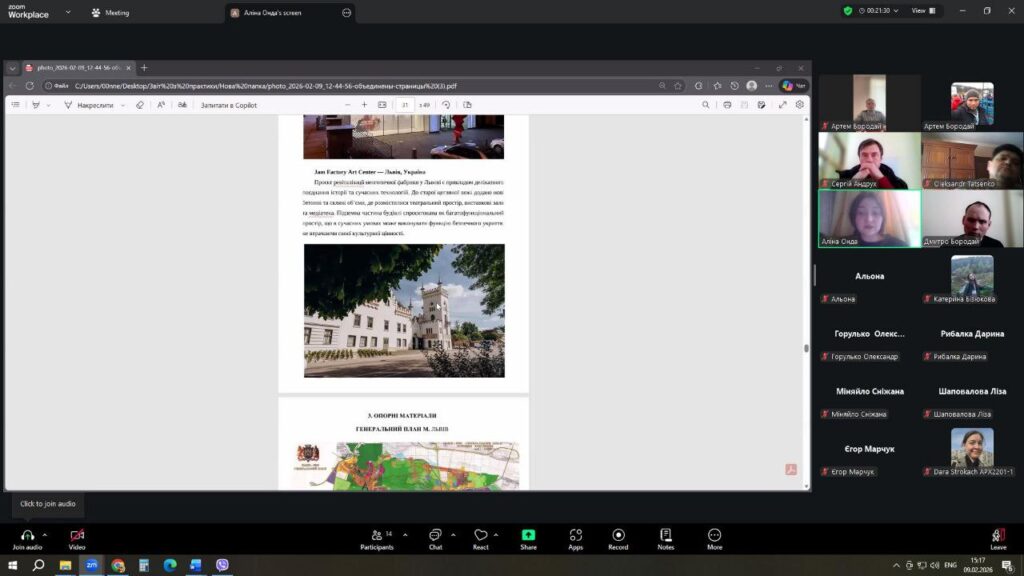Leave the Zoom meeting
1024x576 pixels.
click(x=998, y=538)
